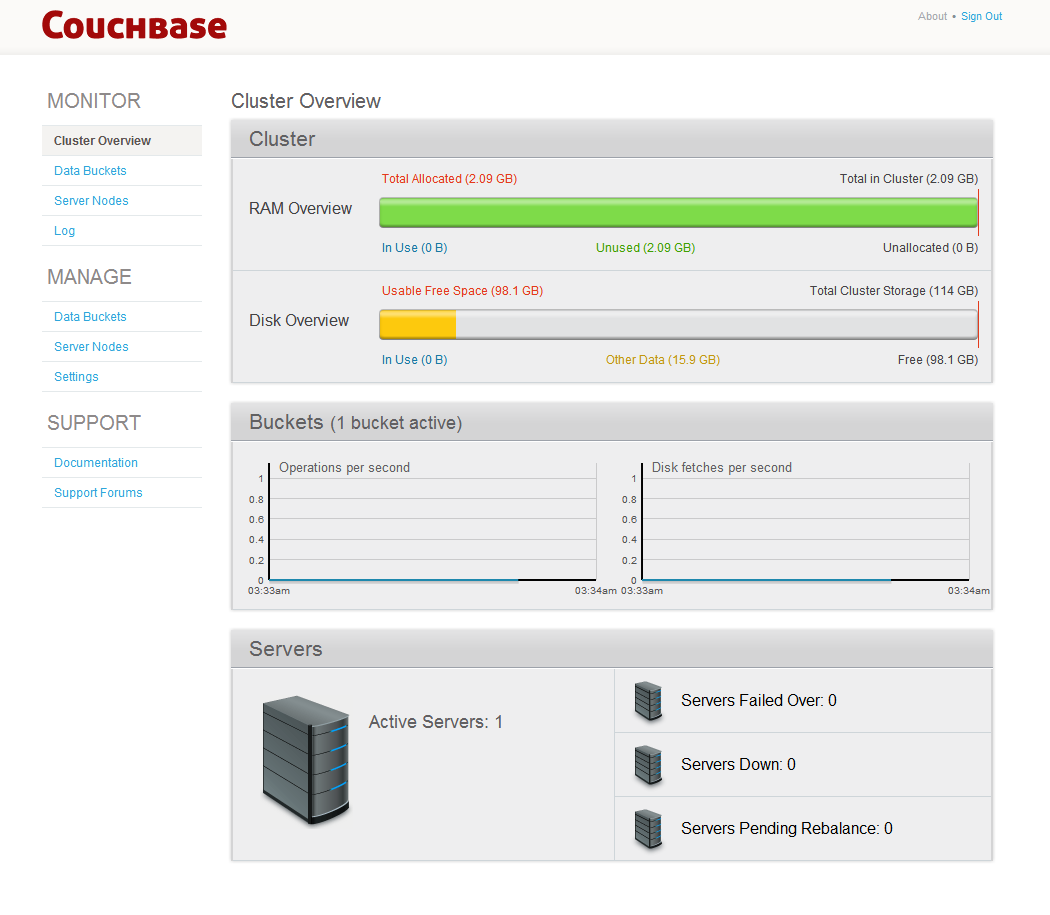Click the Disk Overview label
Screen dimensions: 1050x915
point(299,321)
